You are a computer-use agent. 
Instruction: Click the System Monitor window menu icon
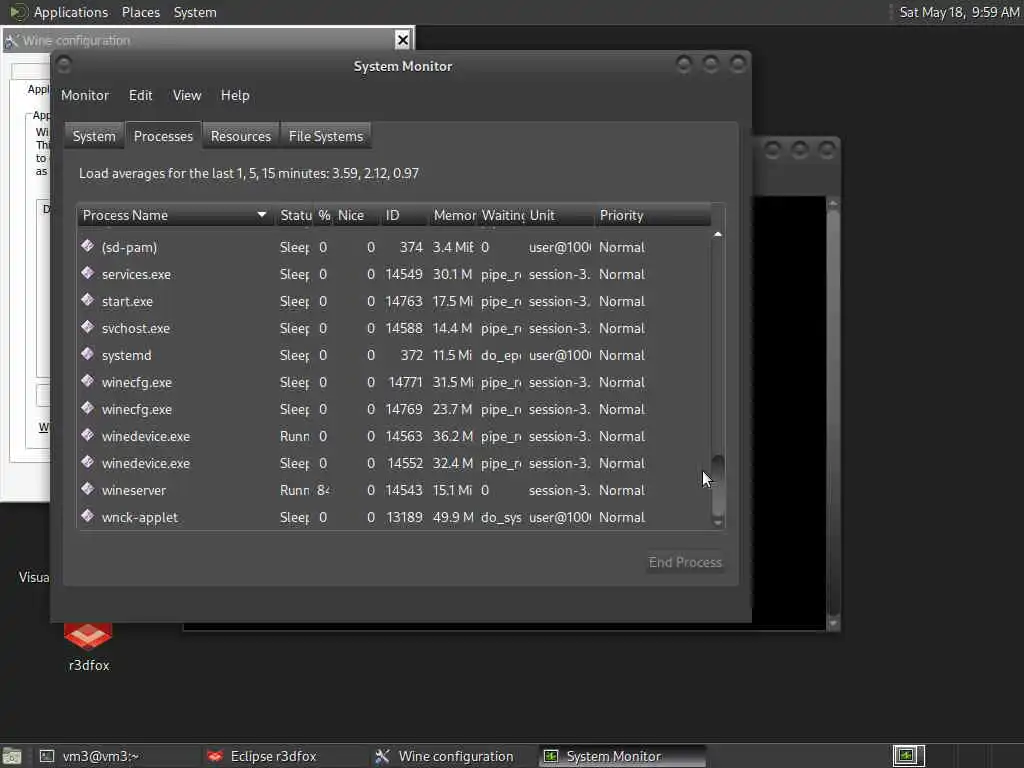pos(63,65)
